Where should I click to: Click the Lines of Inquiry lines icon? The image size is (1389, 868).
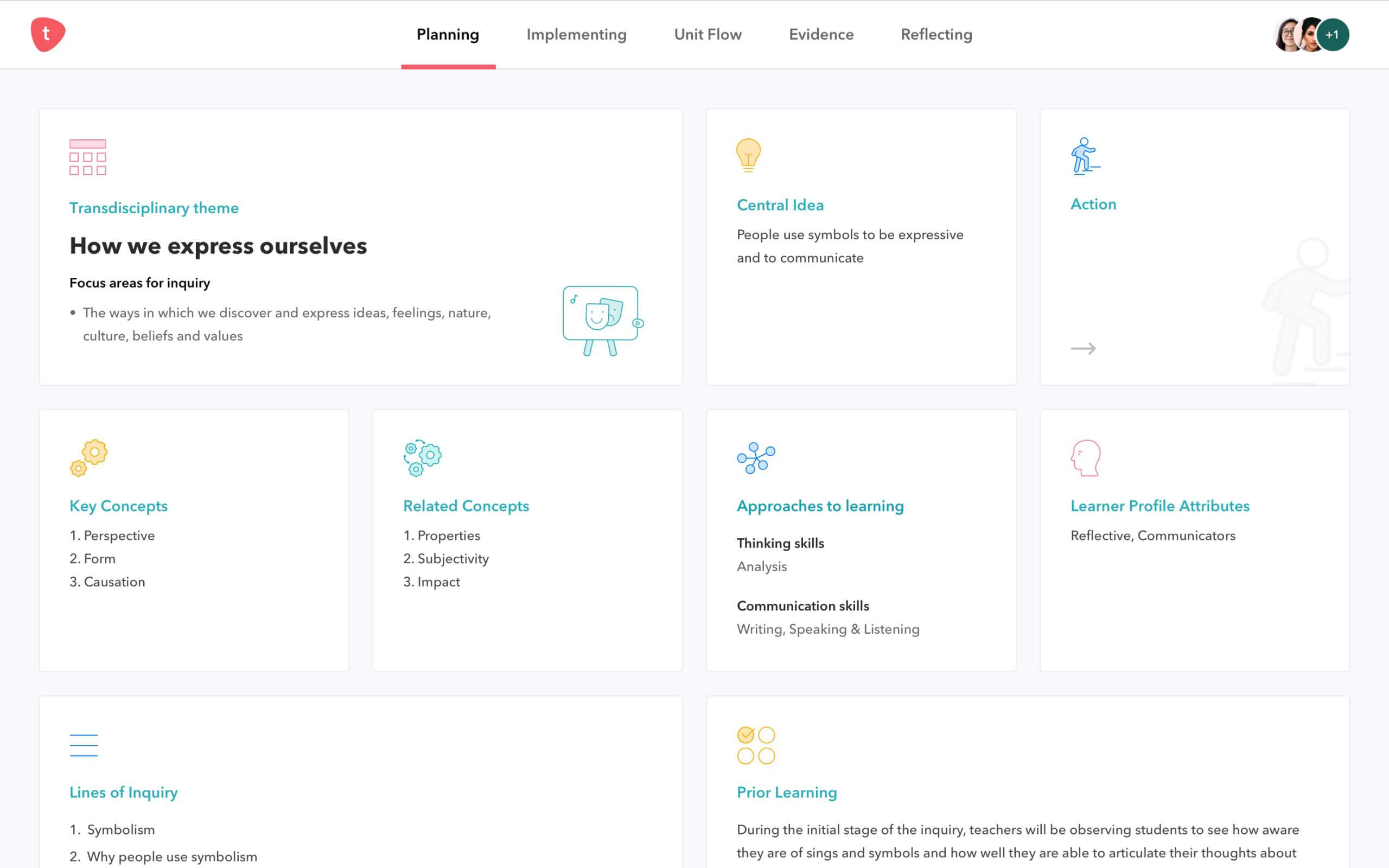coord(84,744)
